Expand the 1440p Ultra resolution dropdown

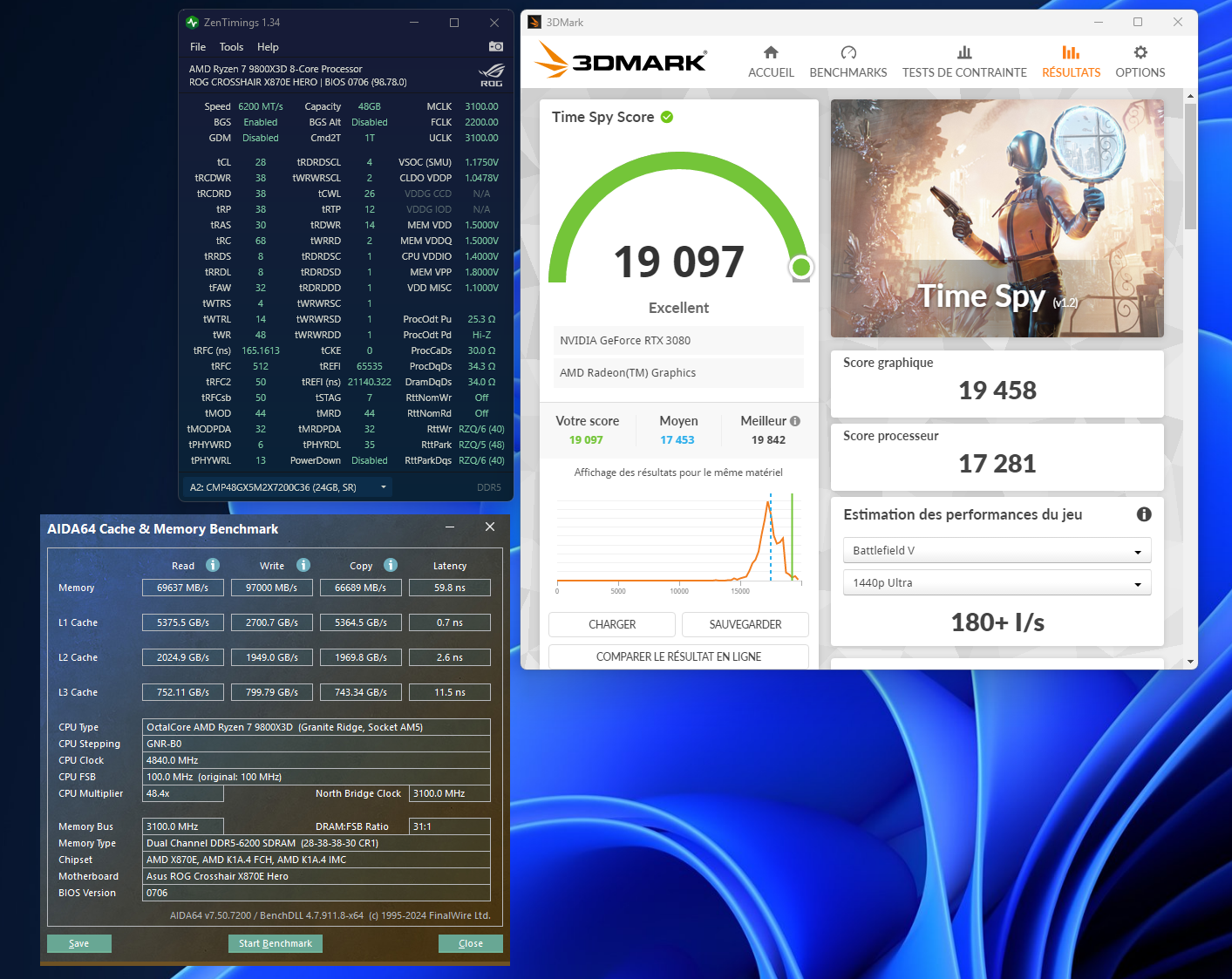click(997, 583)
